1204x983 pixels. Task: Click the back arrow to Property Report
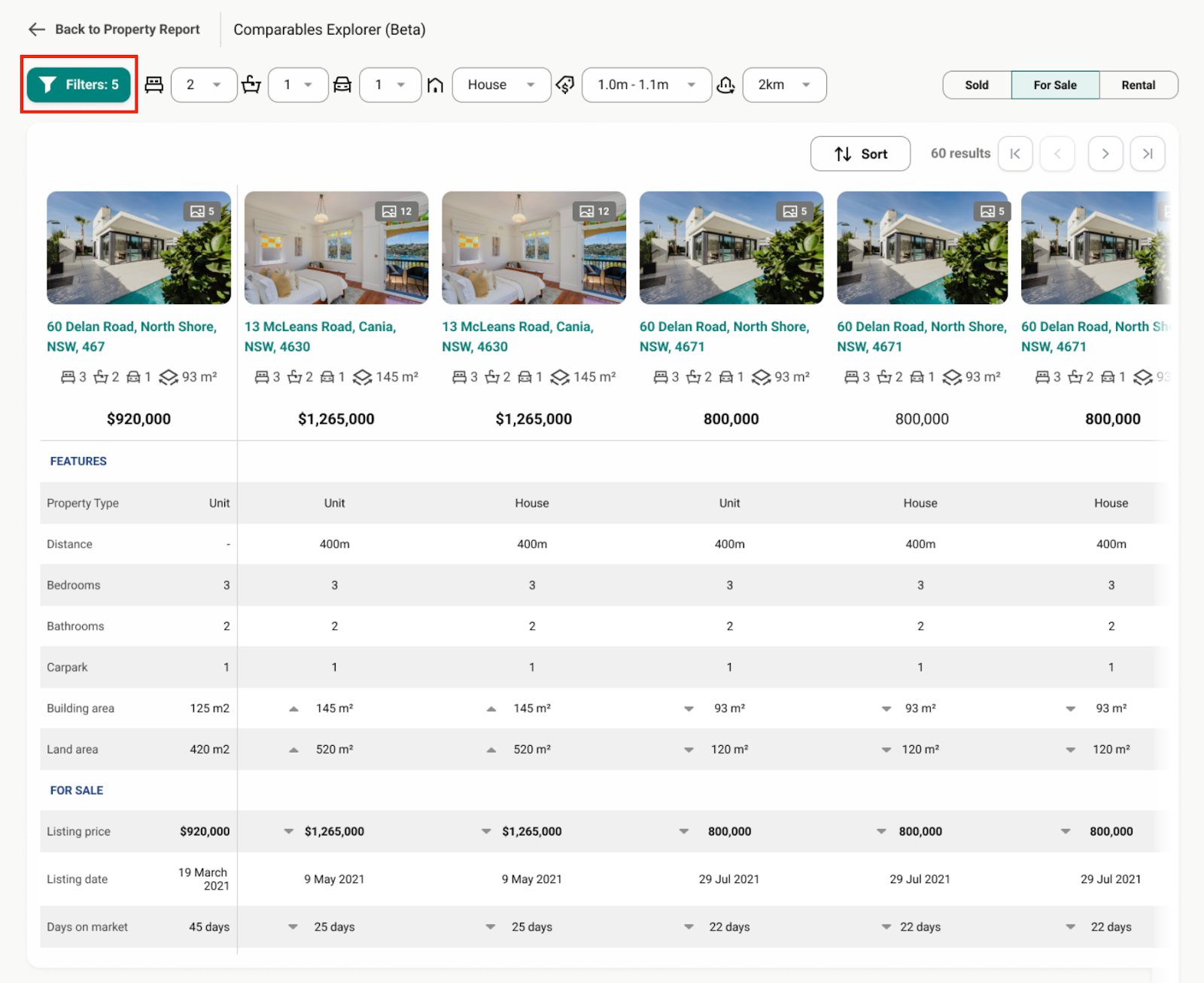coord(36,29)
